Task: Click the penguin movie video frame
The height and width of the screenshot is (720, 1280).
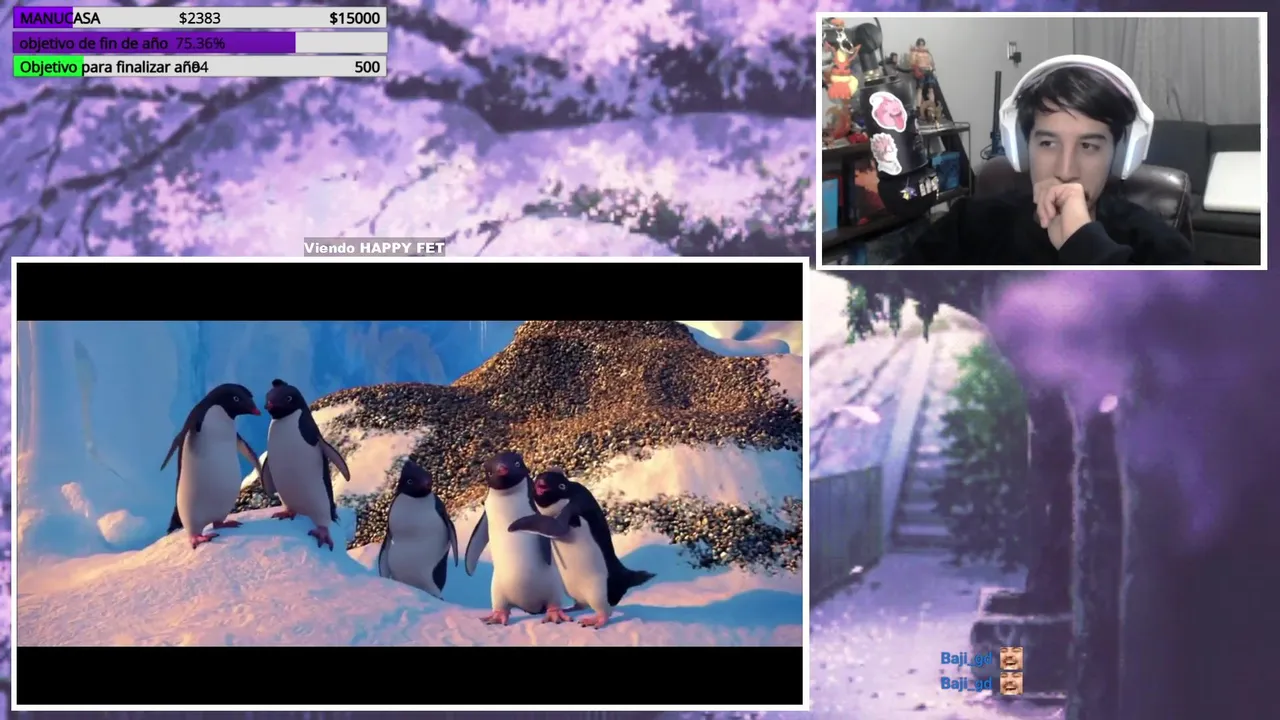Action: point(410,483)
